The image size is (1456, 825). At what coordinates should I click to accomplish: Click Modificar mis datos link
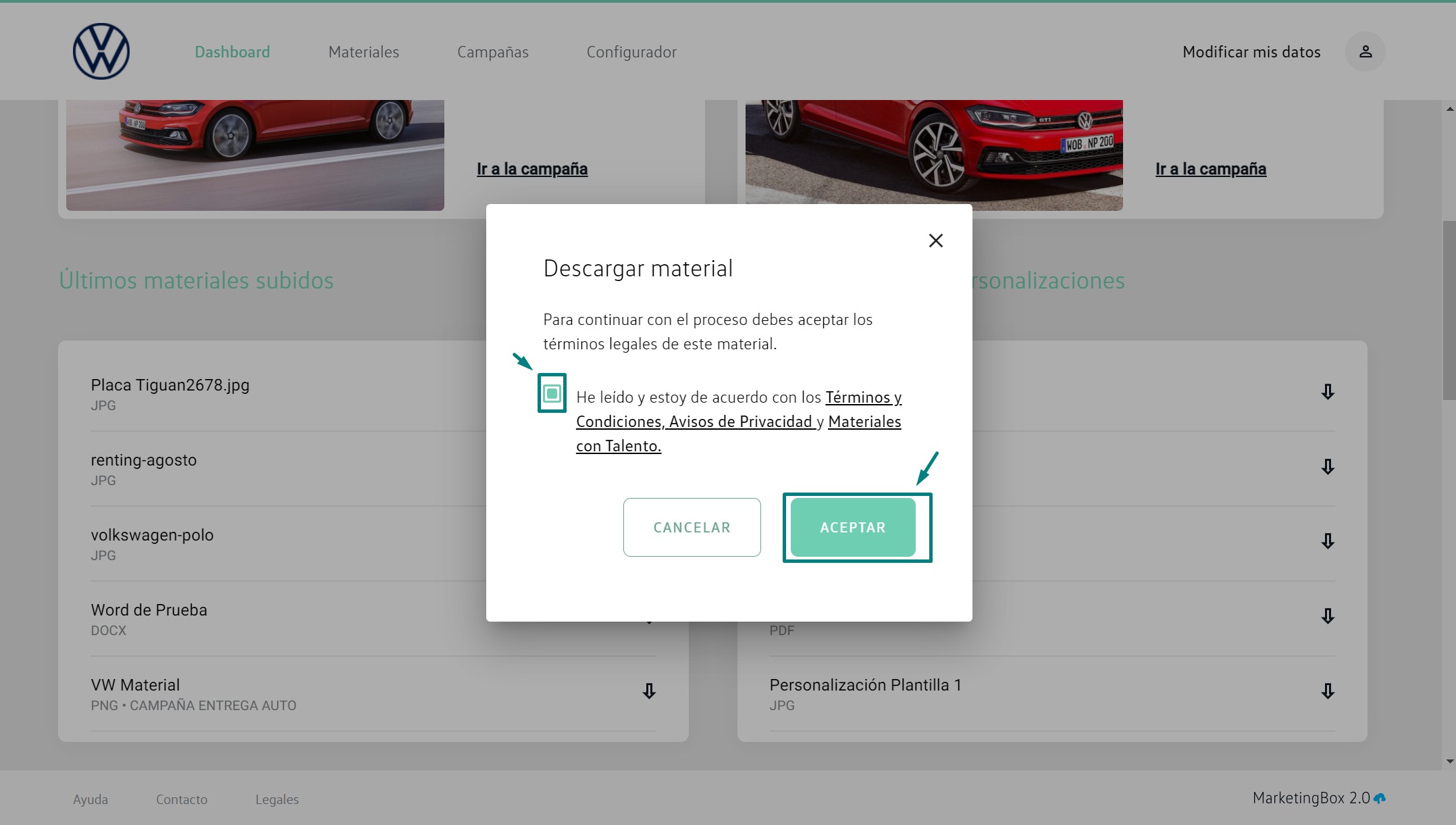click(1251, 52)
